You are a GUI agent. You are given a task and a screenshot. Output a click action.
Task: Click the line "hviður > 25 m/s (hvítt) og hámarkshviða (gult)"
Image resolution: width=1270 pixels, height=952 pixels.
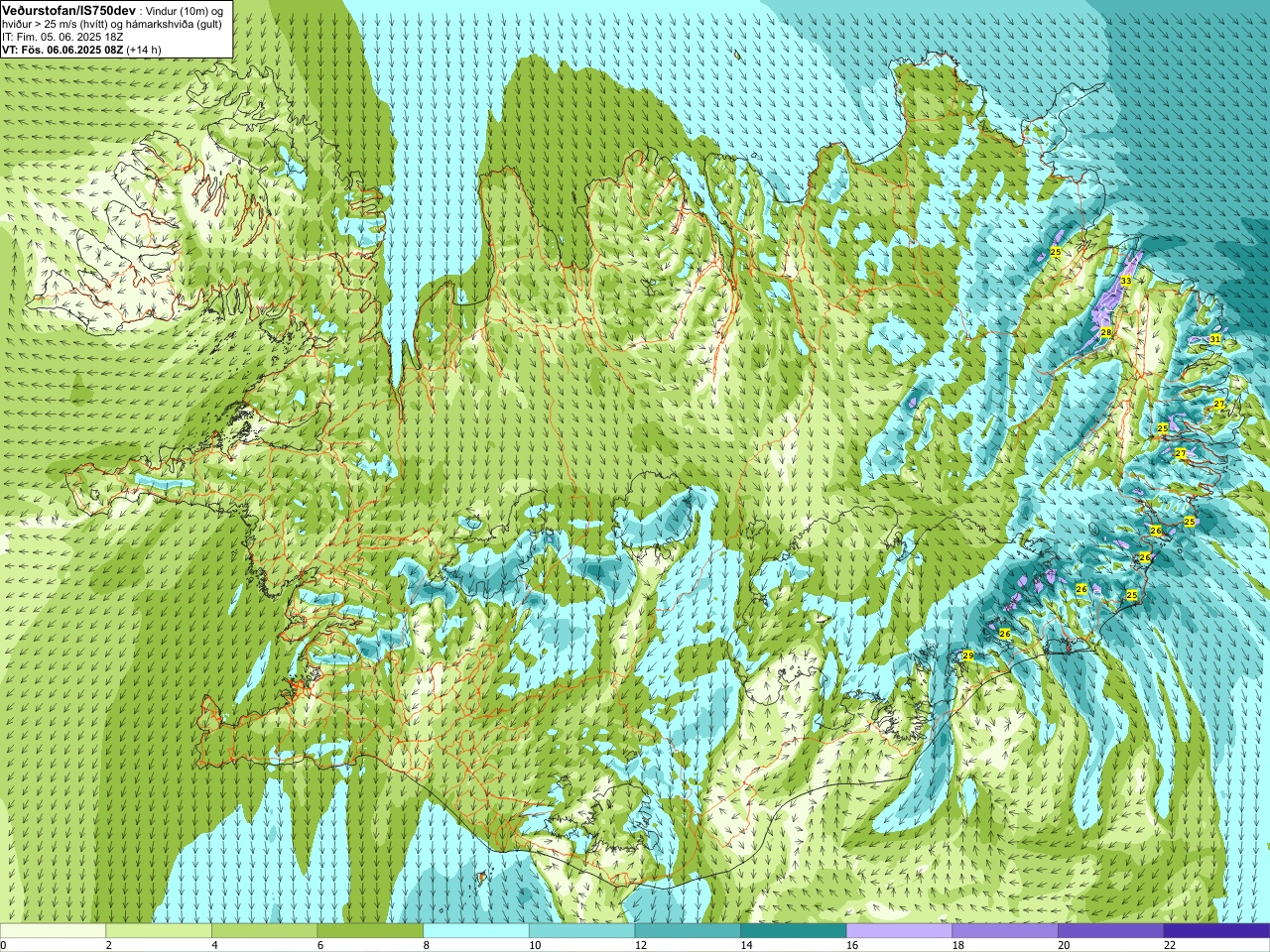112,24
